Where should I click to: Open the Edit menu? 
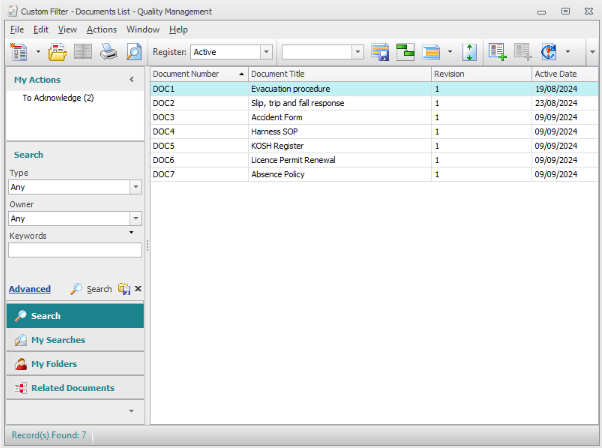coord(41,30)
